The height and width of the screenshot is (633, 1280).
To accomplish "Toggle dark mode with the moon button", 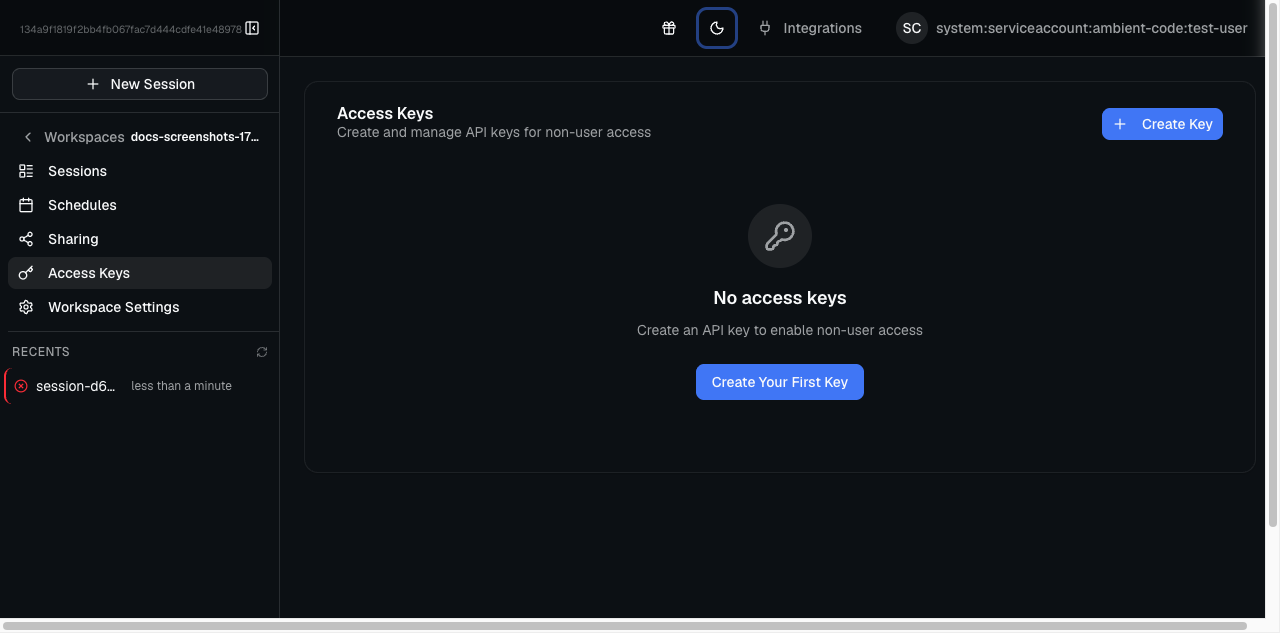I will click(x=716, y=28).
